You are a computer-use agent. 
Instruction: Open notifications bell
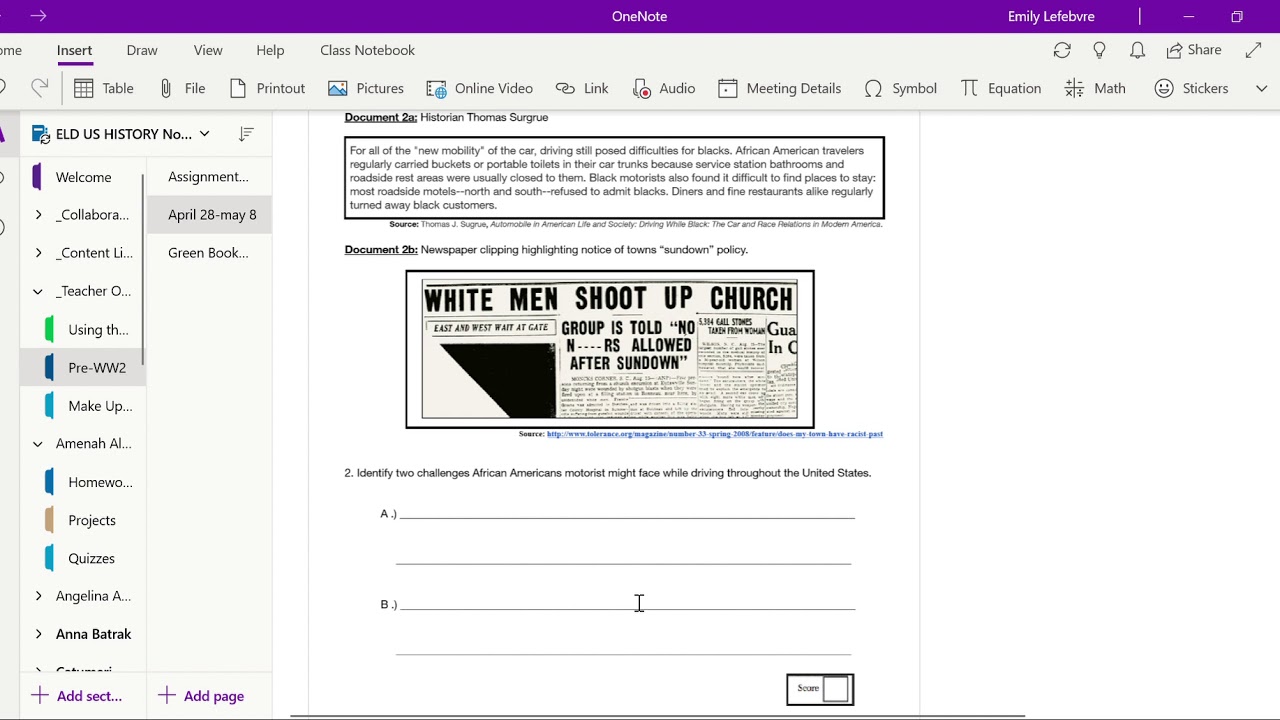[1137, 50]
